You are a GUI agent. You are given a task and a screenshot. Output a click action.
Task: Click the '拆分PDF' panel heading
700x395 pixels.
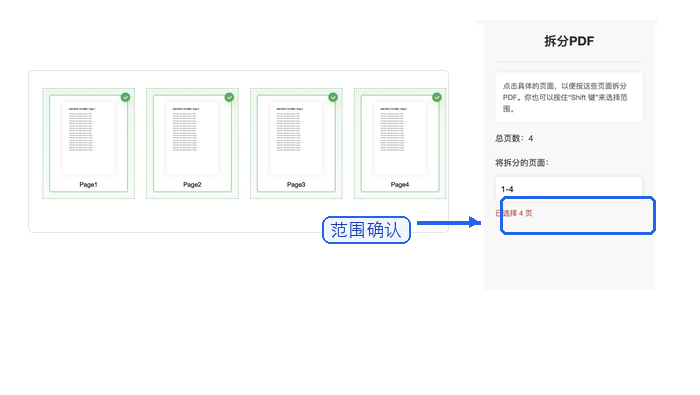coord(569,41)
